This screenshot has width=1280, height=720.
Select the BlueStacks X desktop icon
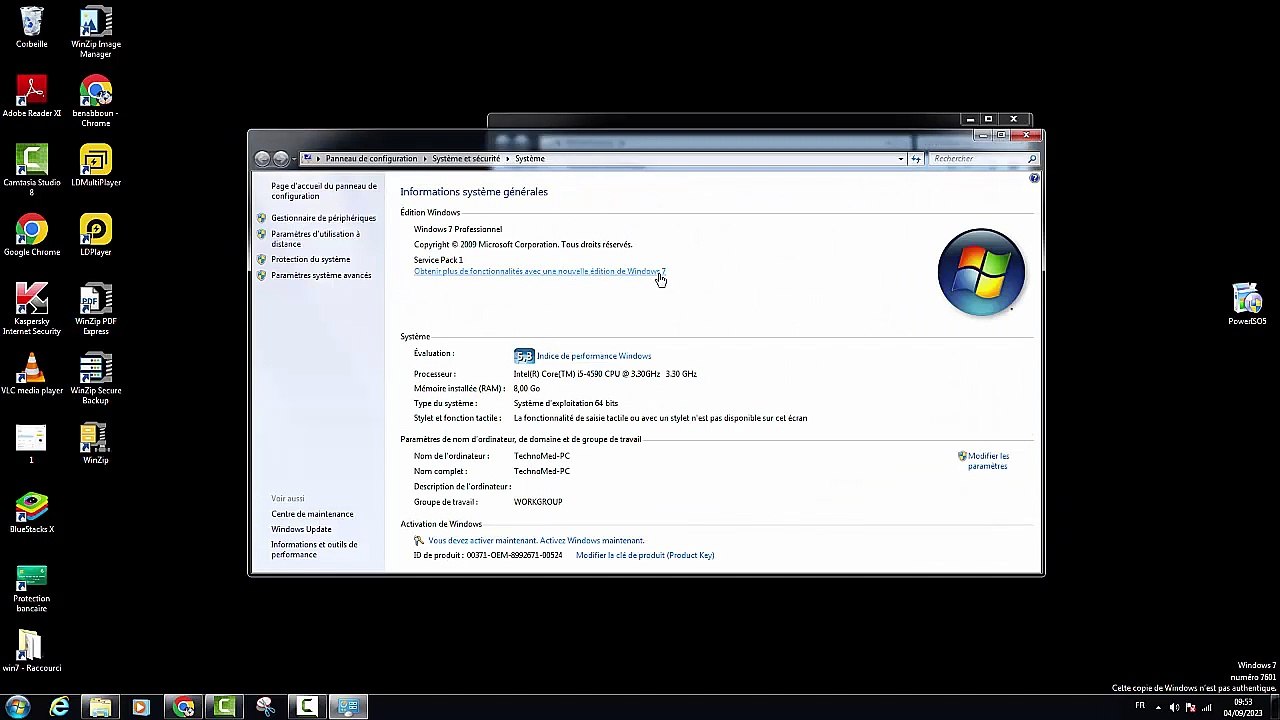32,512
